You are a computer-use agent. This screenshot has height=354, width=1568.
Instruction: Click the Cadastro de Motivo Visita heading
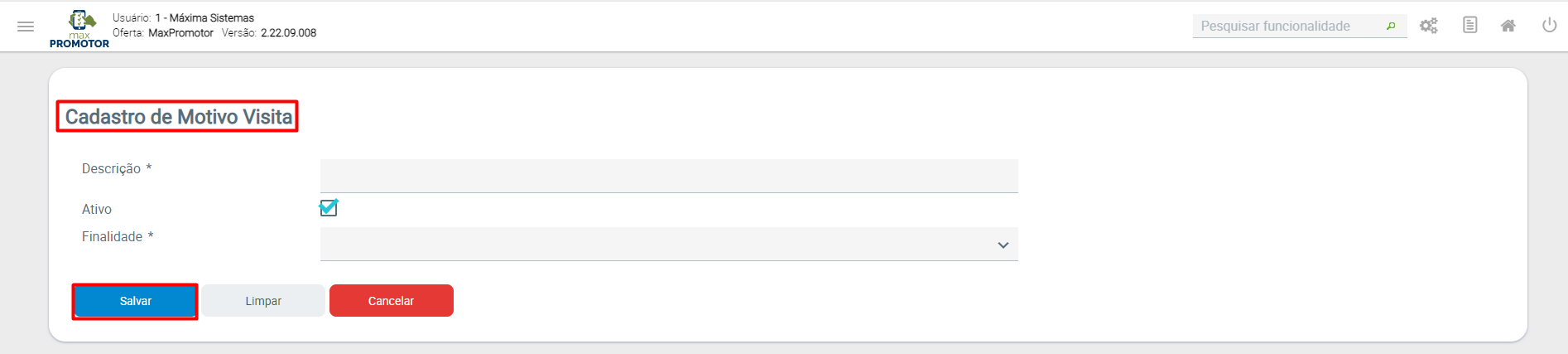coord(178,117)
